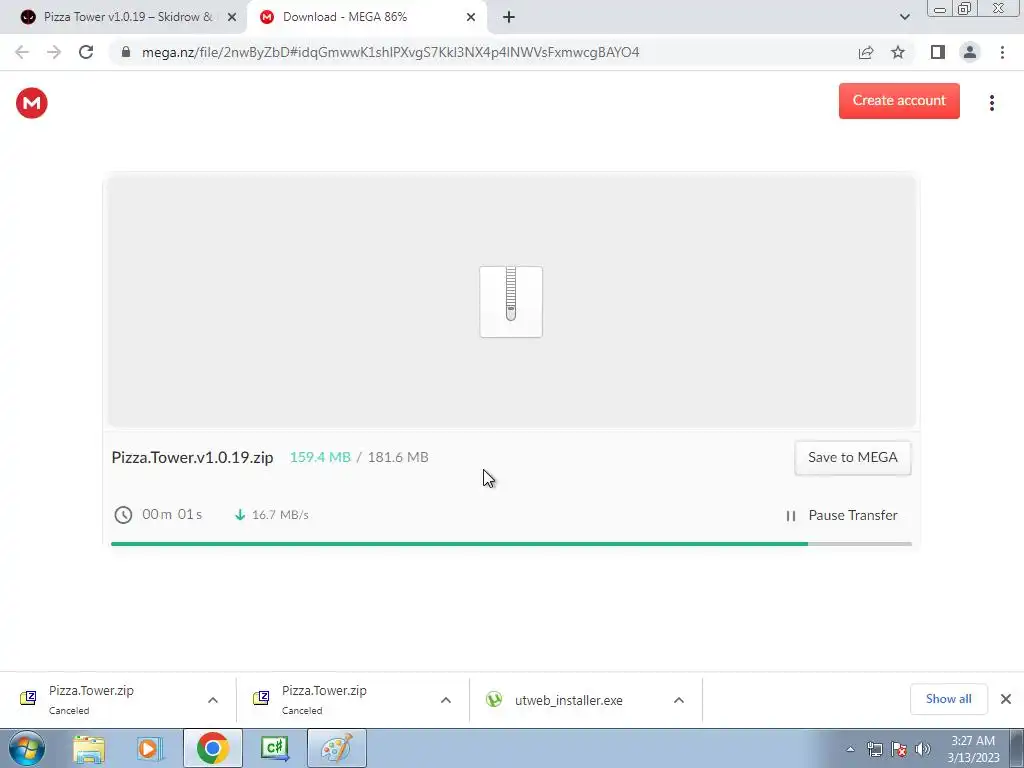
Task: Save the file to MEGA
Action: coord(852,457)
